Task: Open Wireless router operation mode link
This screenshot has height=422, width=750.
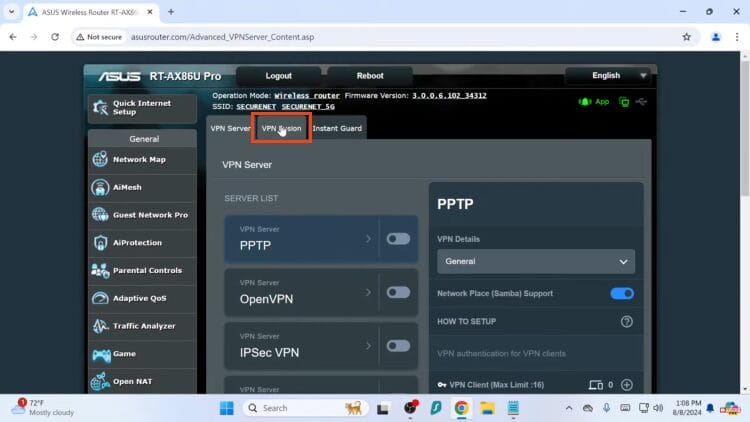Action: click(307, 96)
